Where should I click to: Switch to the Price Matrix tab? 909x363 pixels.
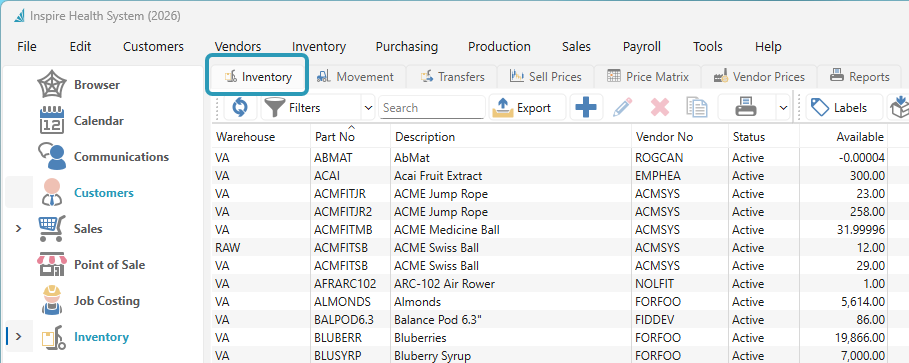pos(648,77)
